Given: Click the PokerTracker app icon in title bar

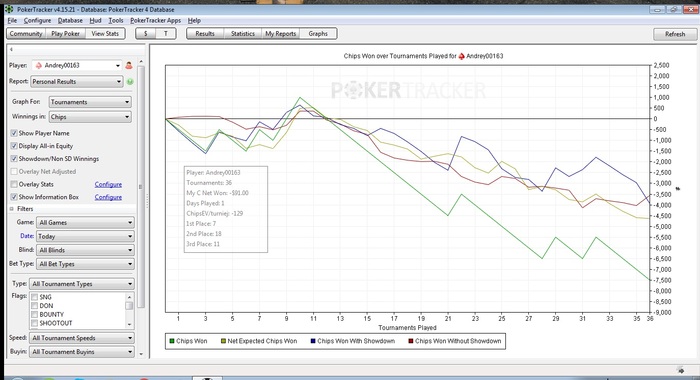Looking at the screenshot, I should coord(9,9).
